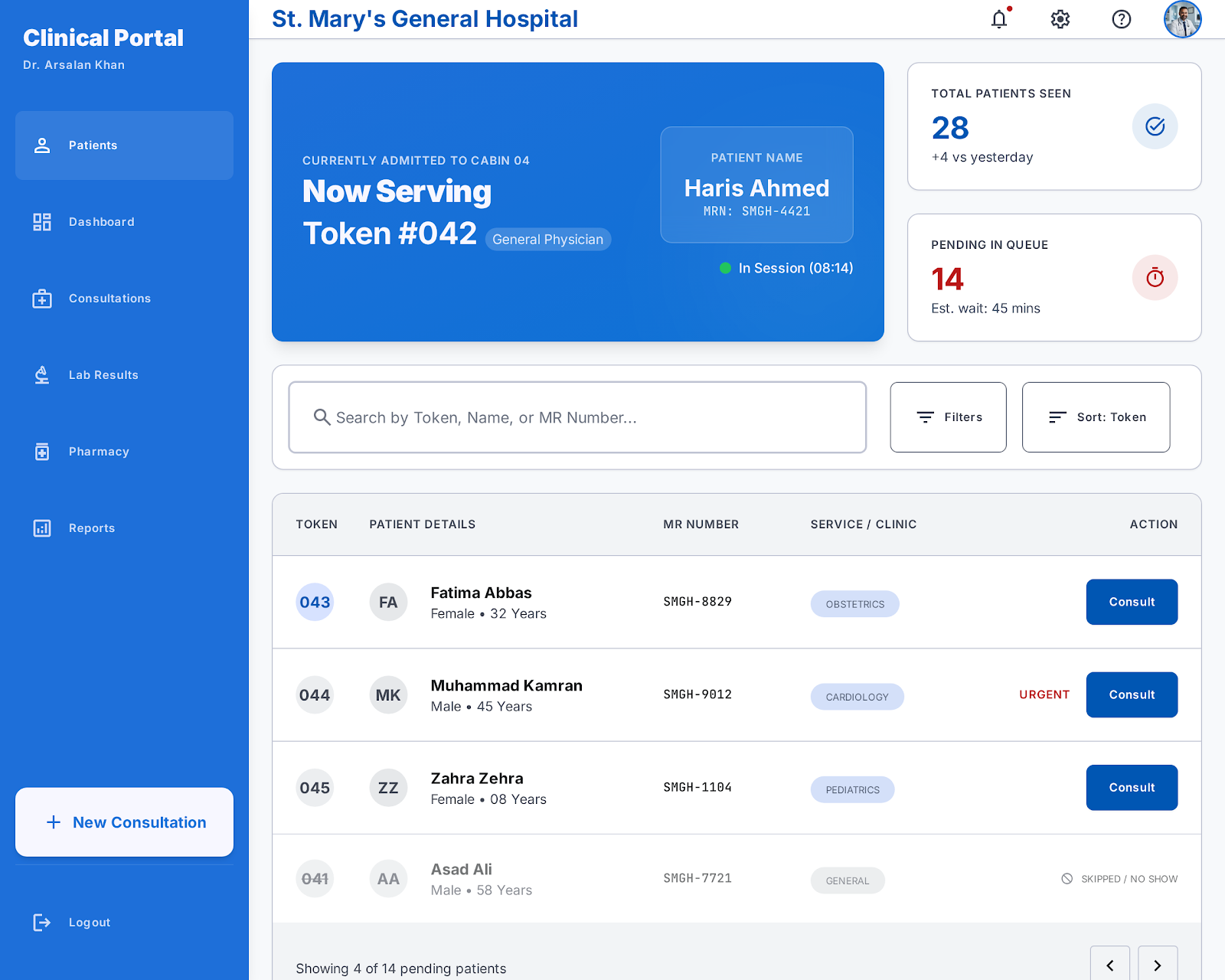Viewport: 1225px width, 980px height.
Task: Click MR number SMGH-9012
Action: [697, 694]
